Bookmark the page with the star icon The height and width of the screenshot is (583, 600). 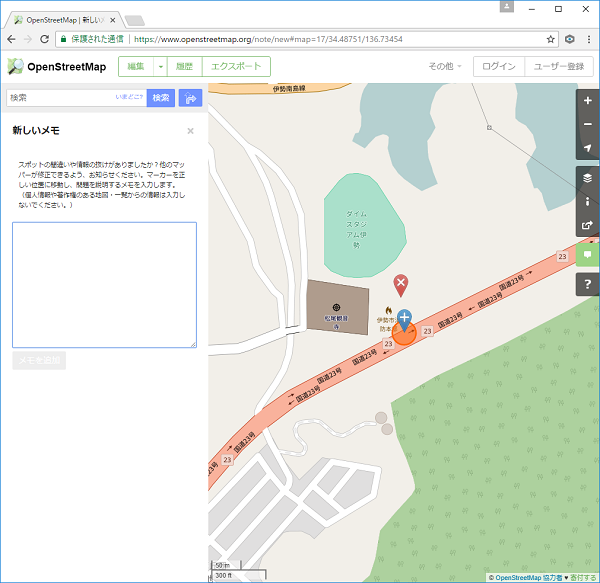(x=551, y=39)
